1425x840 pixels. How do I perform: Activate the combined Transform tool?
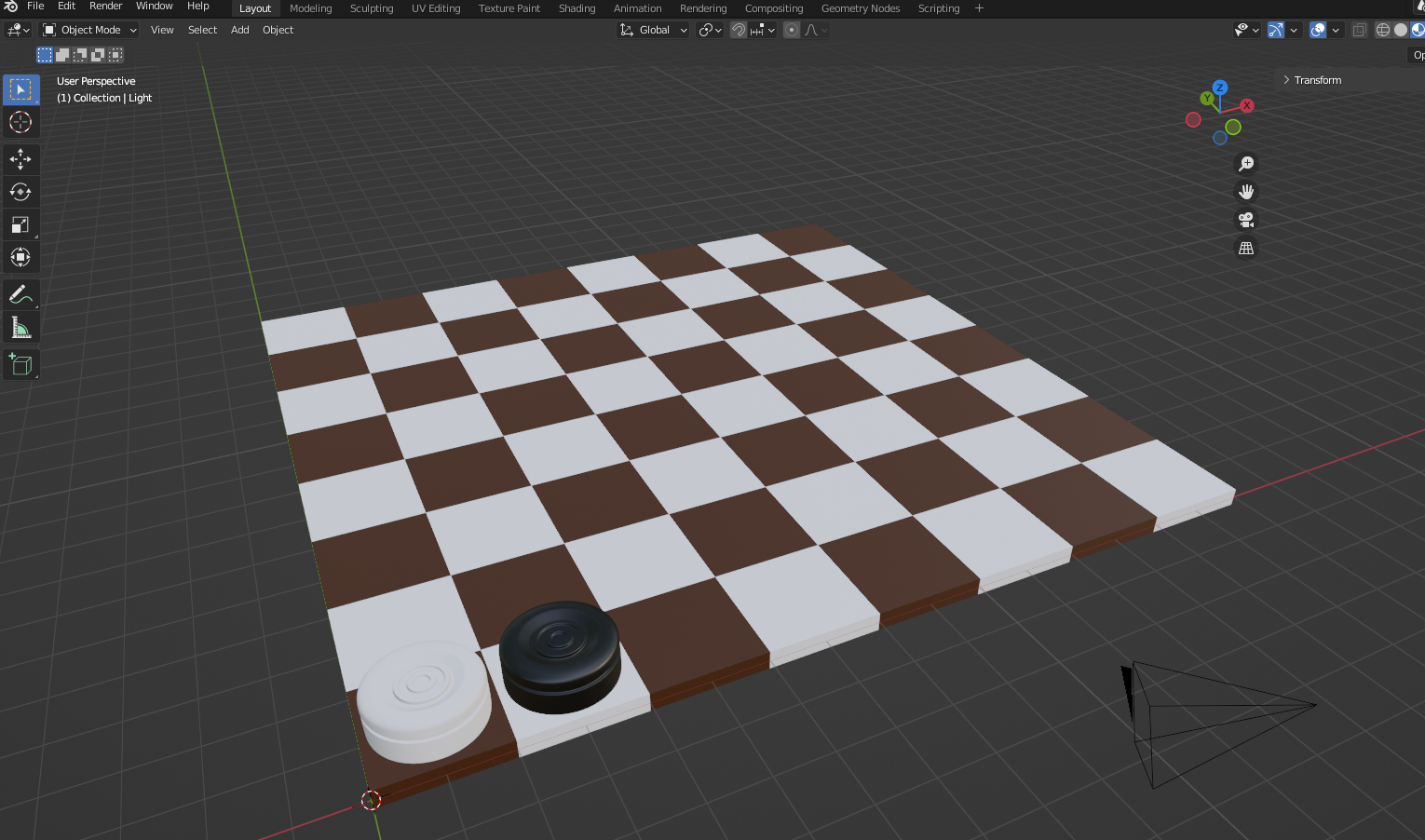[20, 257]
